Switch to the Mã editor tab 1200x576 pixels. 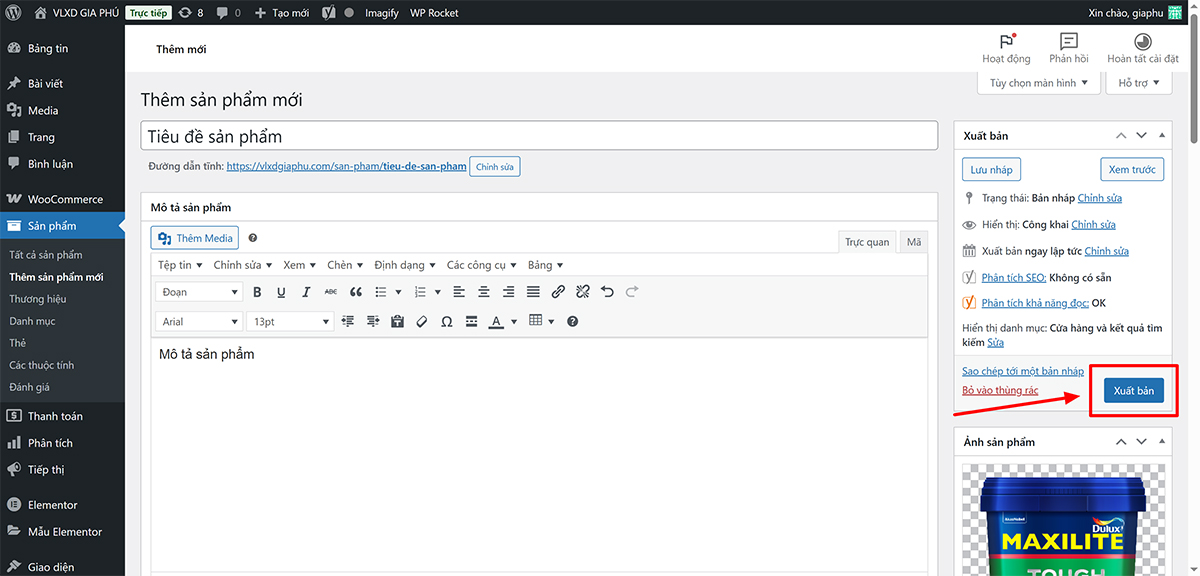tap(913, 242)
